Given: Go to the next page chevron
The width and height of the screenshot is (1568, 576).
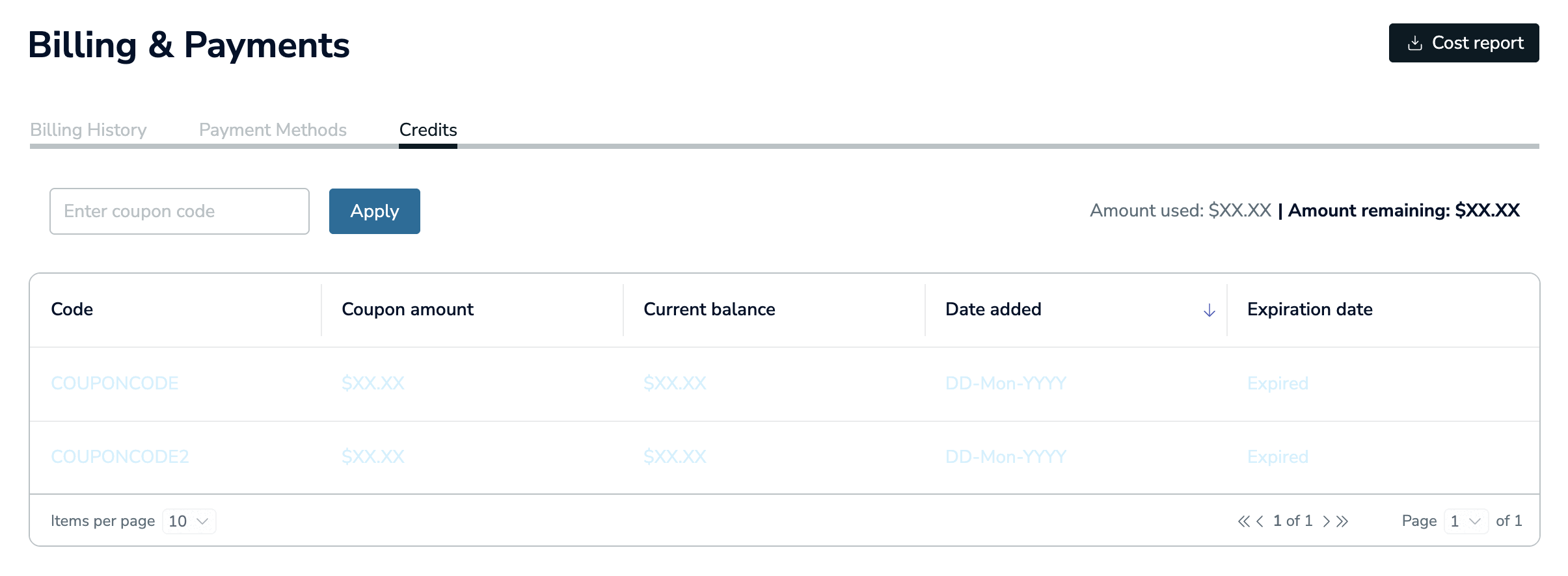Looking at the screenshot, I should [x=1326, y=521].
